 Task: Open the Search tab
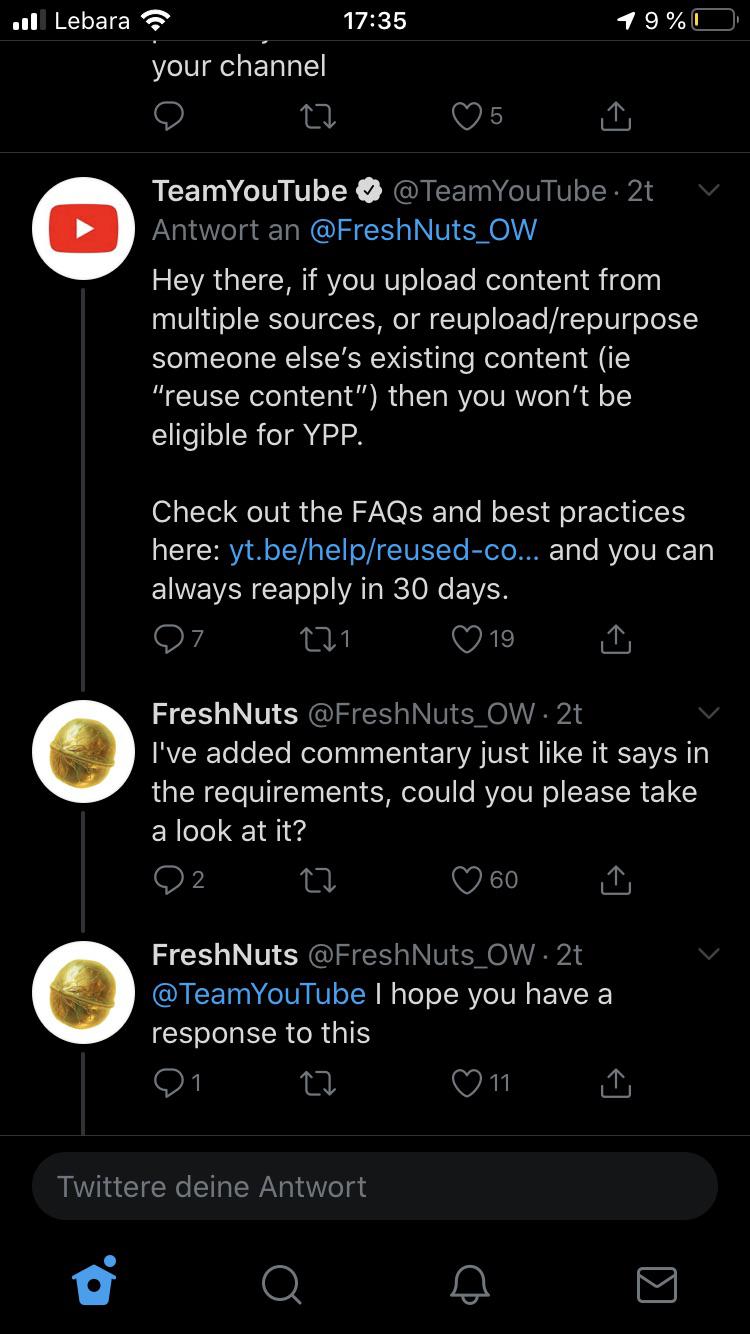click(x=281, y=1283)
